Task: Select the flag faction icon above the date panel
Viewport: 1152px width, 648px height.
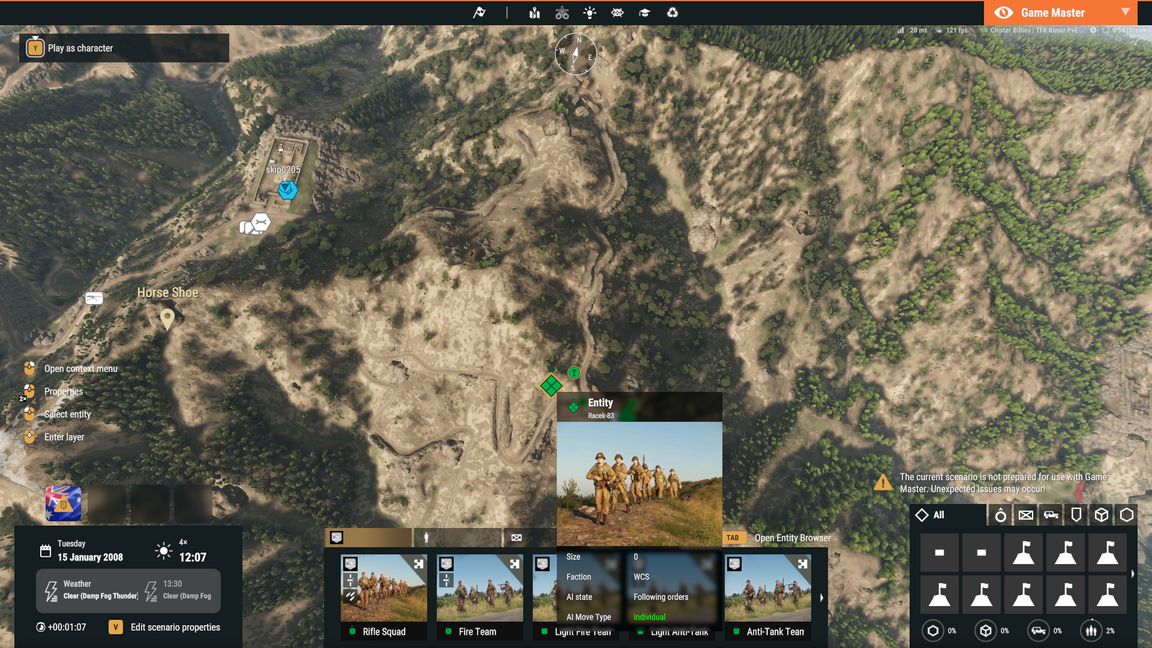Action: tap(63, 503)
